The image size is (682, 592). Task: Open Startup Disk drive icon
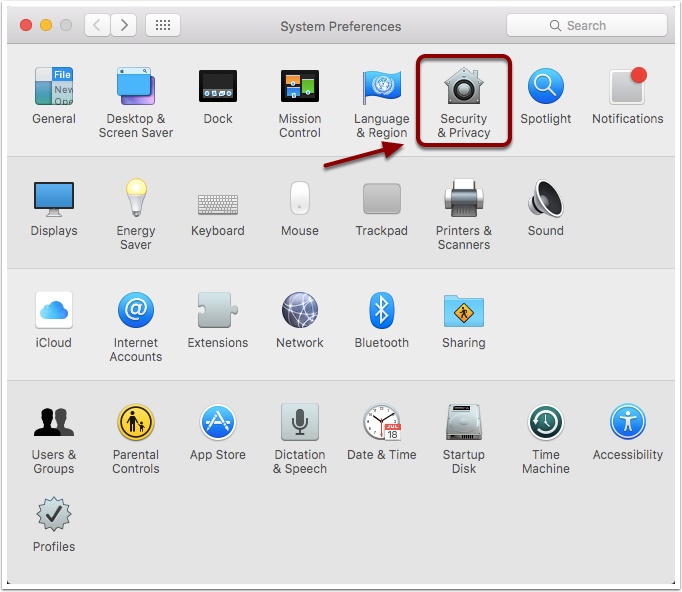tap(464, 421)
